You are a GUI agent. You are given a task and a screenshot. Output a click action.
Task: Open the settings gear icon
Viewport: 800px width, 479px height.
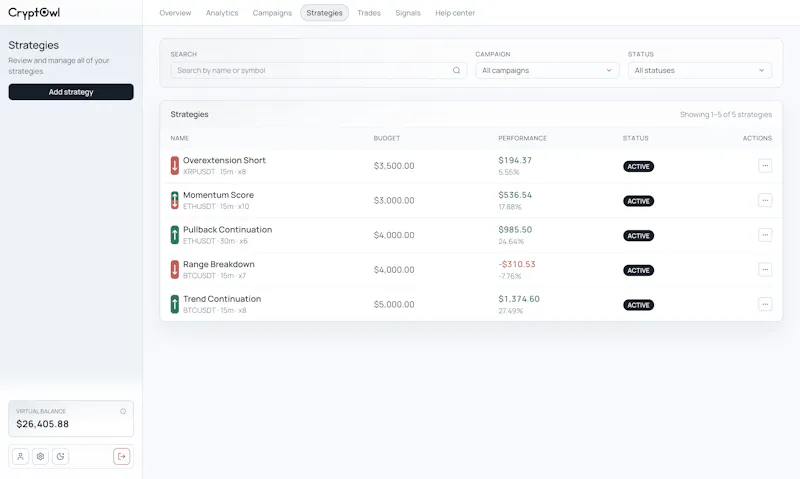pyautogui.click(x=40, y=457)
